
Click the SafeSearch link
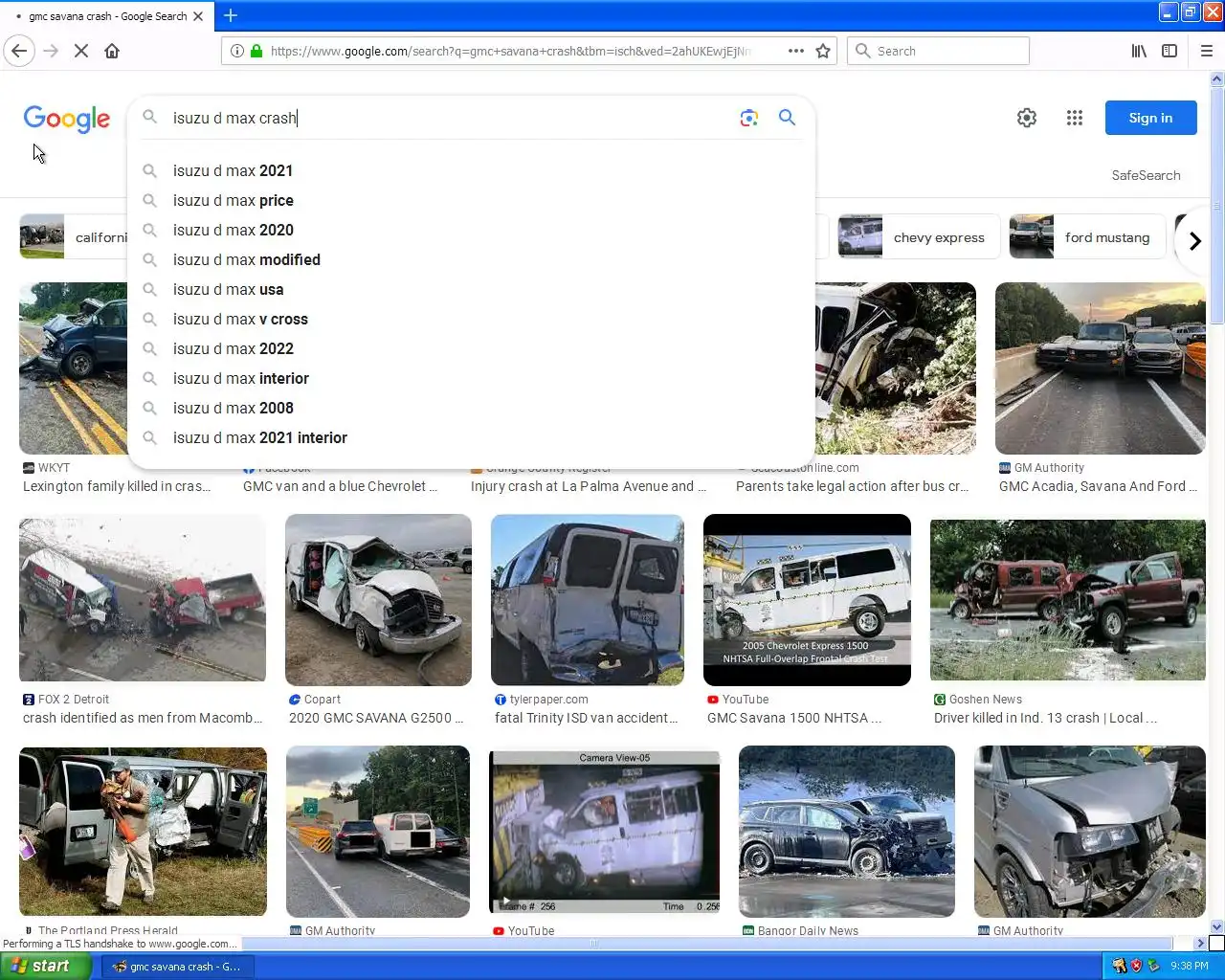(1146, 175)
